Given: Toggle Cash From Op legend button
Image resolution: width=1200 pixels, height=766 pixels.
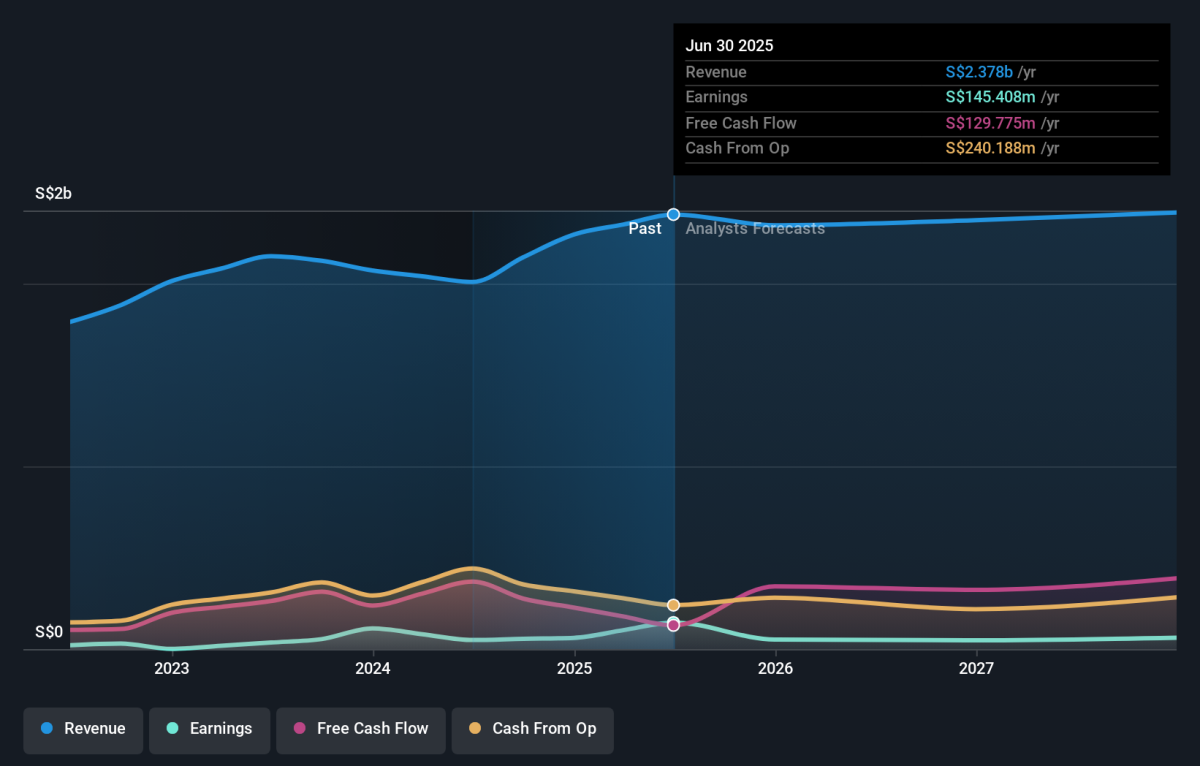Looking at the screenshot, I should click(532, 729).
